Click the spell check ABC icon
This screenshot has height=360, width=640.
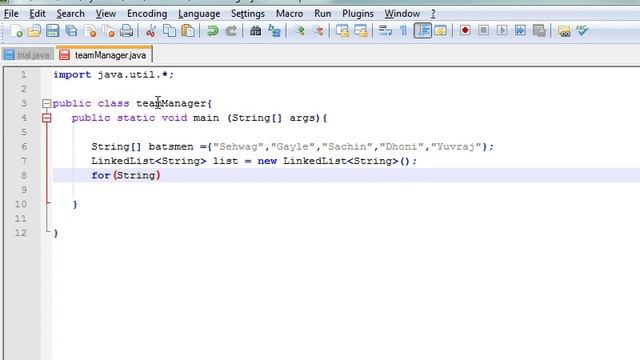tap(582, 31)
